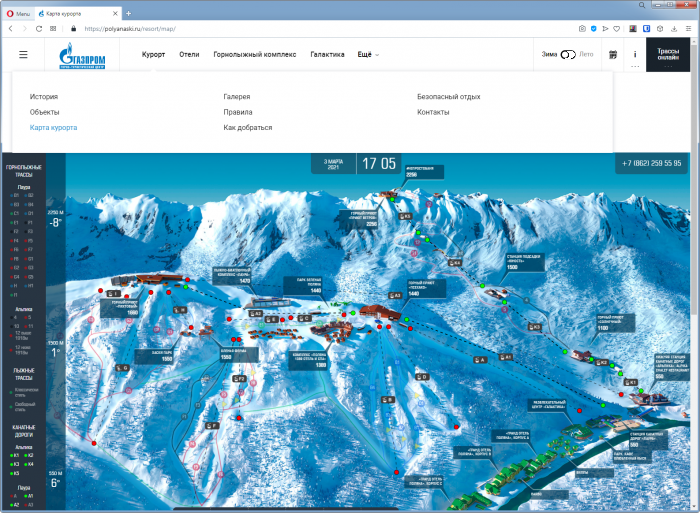
Task: Click the Opera snapshot camera icon
Action: point(582,29)
